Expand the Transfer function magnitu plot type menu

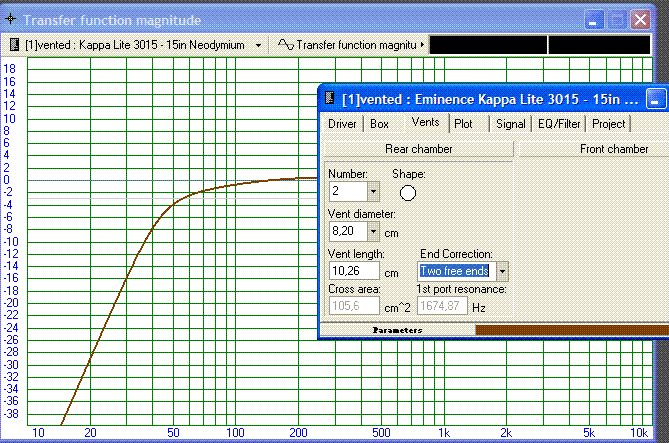pos(422,44)
